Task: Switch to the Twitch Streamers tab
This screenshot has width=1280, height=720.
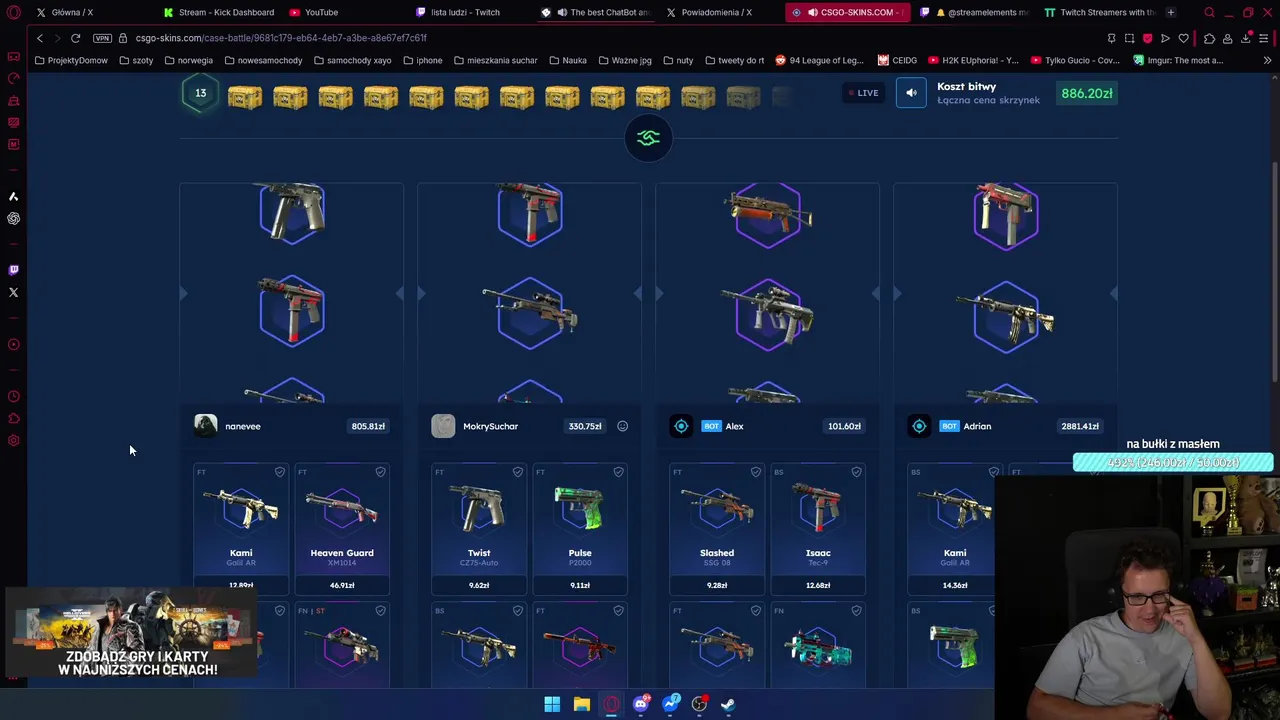Action: [x=1098, y=12]
